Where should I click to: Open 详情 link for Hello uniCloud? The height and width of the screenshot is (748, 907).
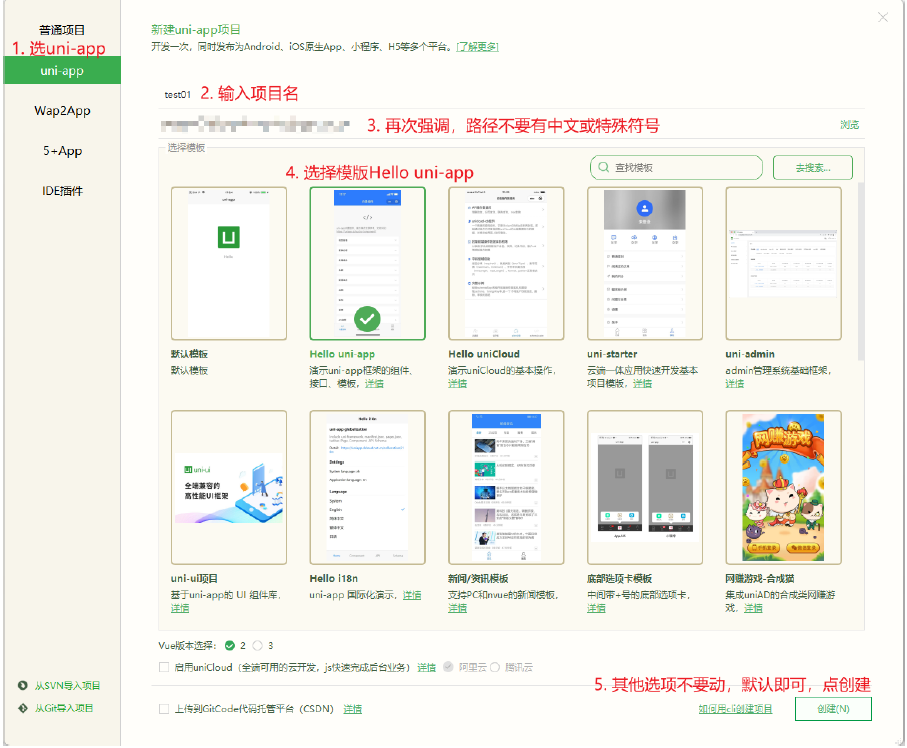(x=457, y=384)
